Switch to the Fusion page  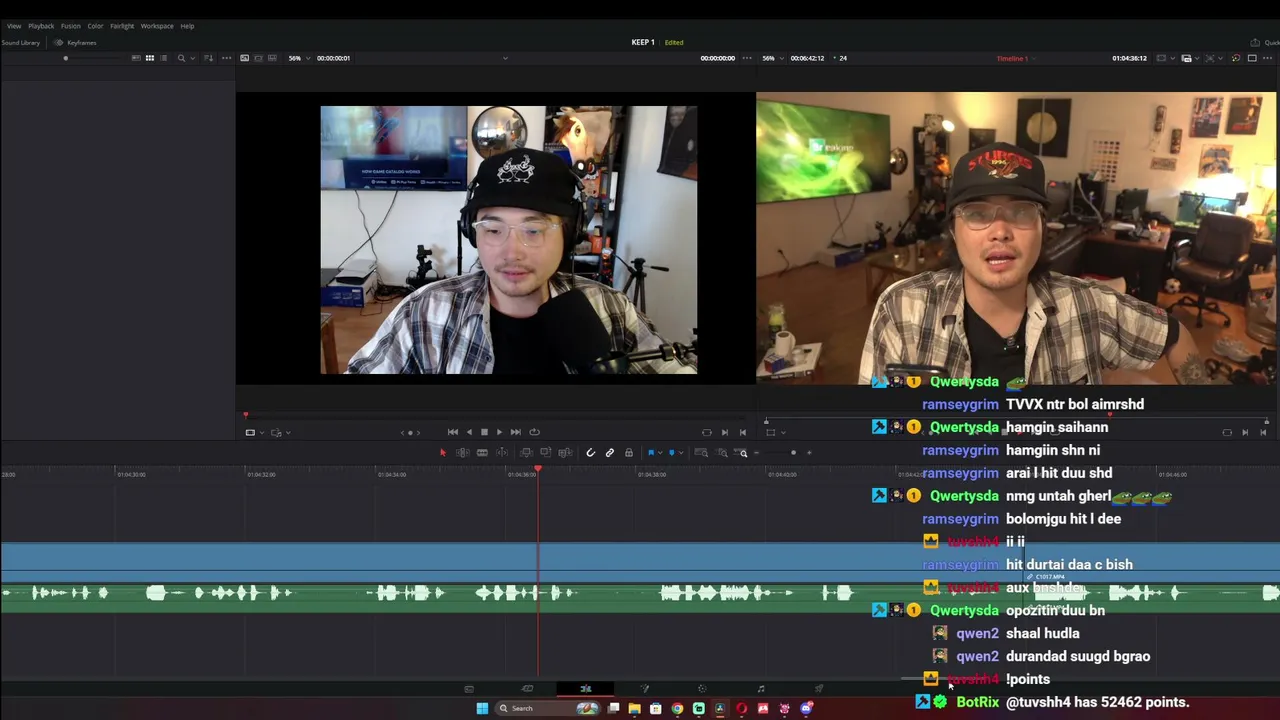[x=644, y=689]
